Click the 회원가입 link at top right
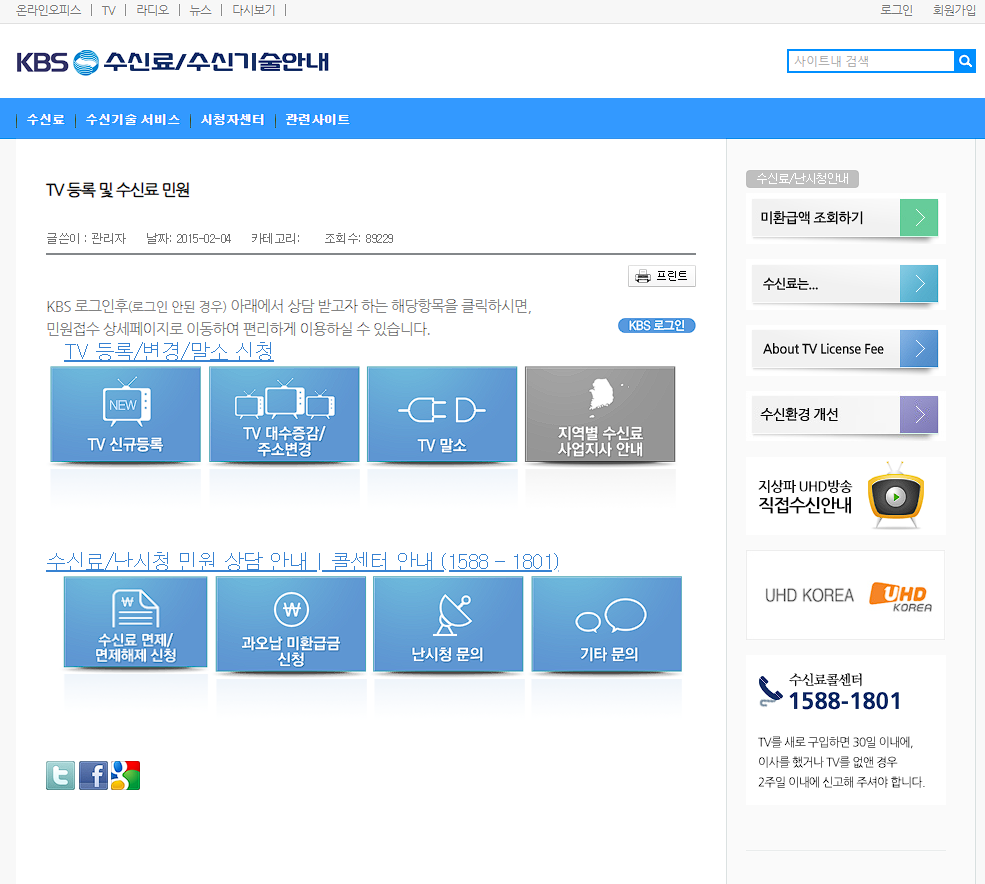The width and height of the screenshot is (985, 884). (x=954, y=10)
